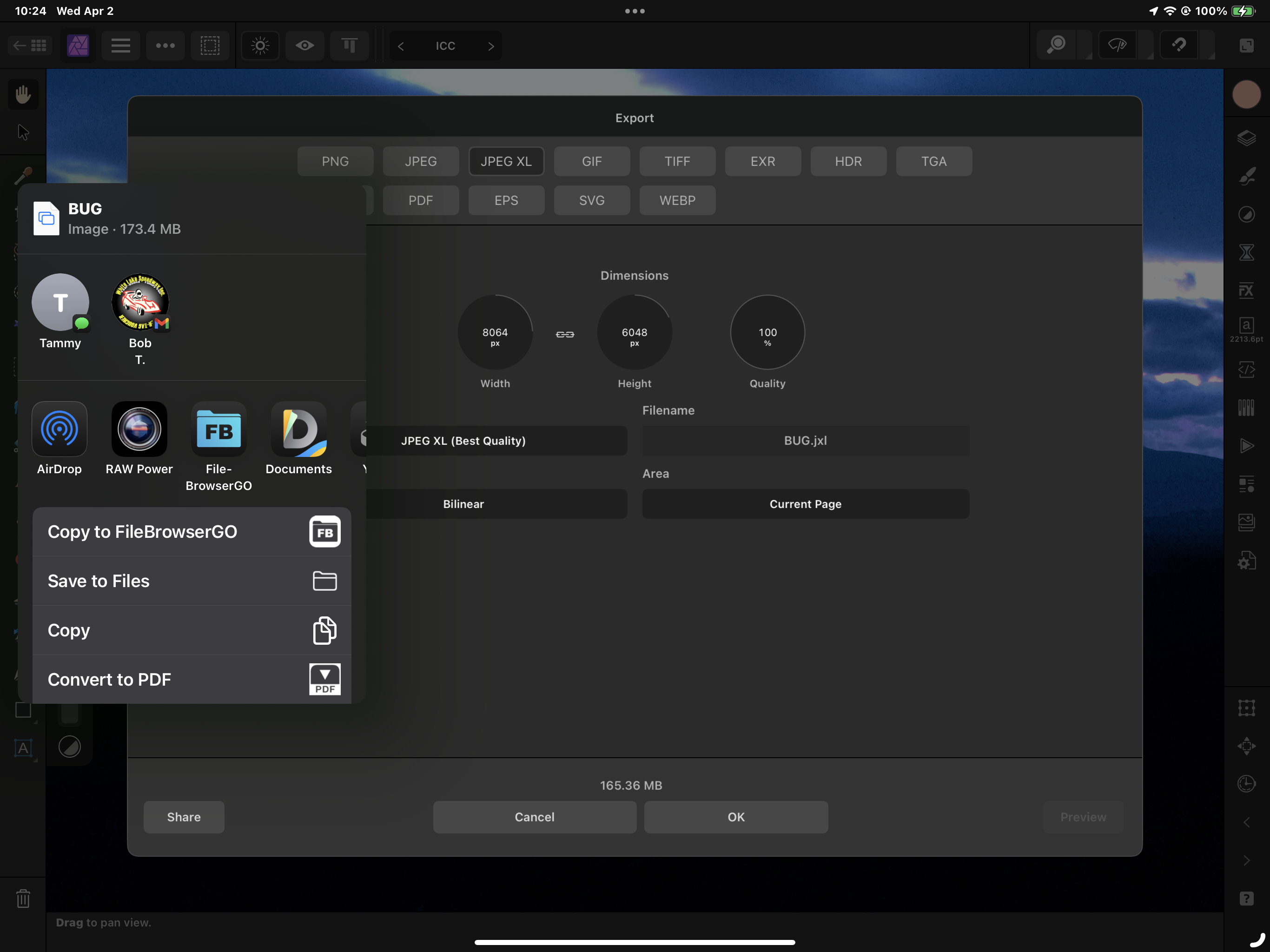Open the Affinity Photo persona icon
This screenshot has width=1270, height=952.
click(x=78, y=46)
